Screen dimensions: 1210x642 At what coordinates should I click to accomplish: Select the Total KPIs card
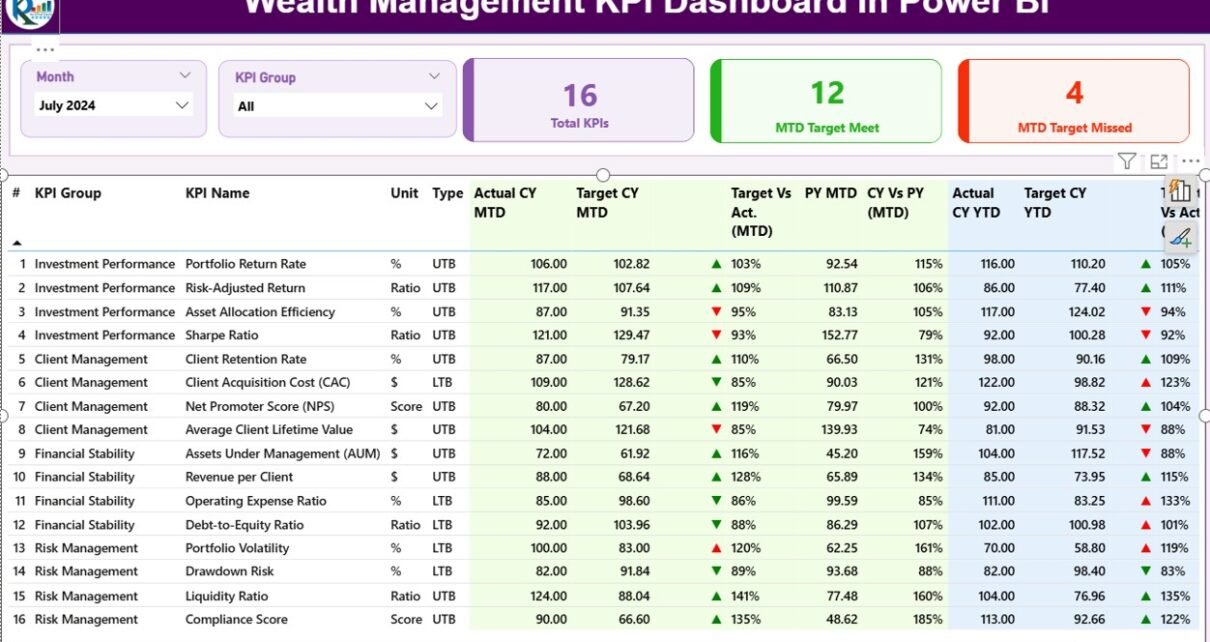tap(579, 100)
